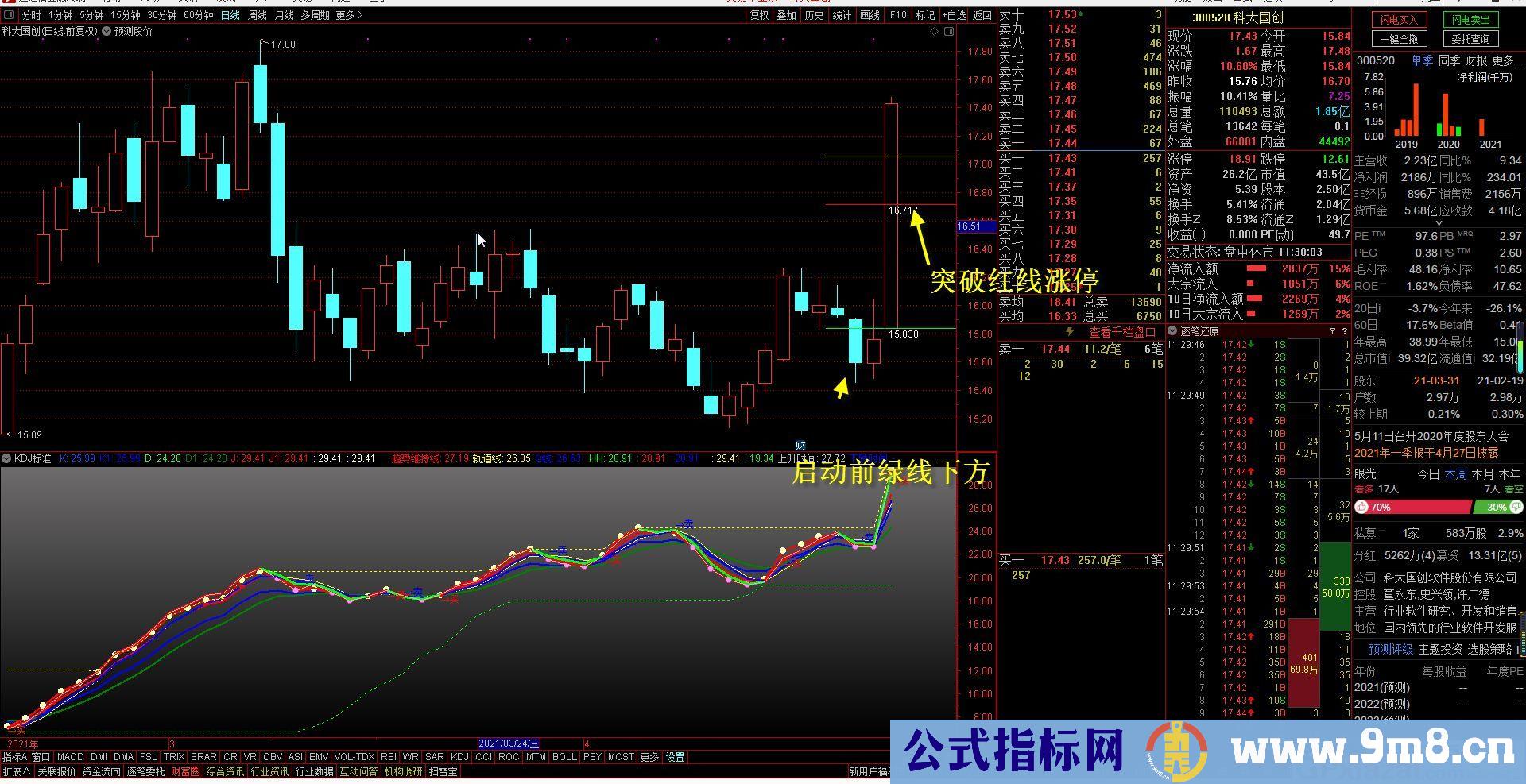This screenshot has height=784, width=1526.
Task: Select the 周线 weekly period
Action: (257, 15)
